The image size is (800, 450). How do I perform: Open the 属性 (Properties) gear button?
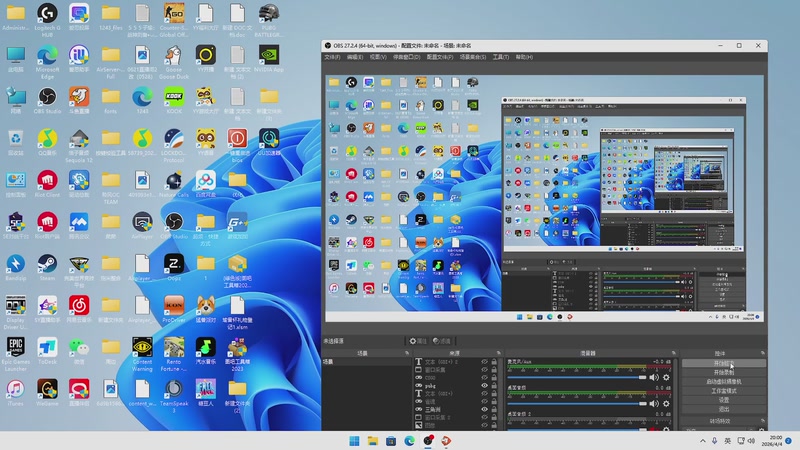coord(417,341)
